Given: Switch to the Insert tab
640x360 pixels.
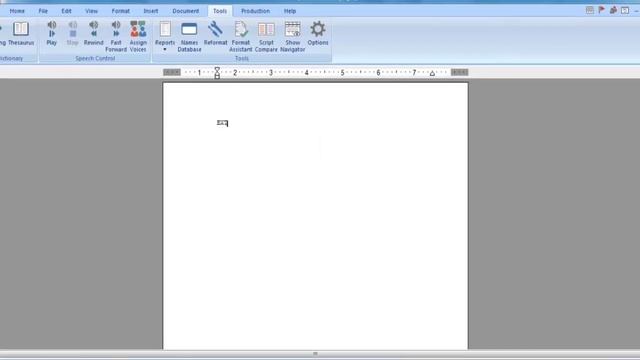Looking at the screenshot, I should click(151, 11).
